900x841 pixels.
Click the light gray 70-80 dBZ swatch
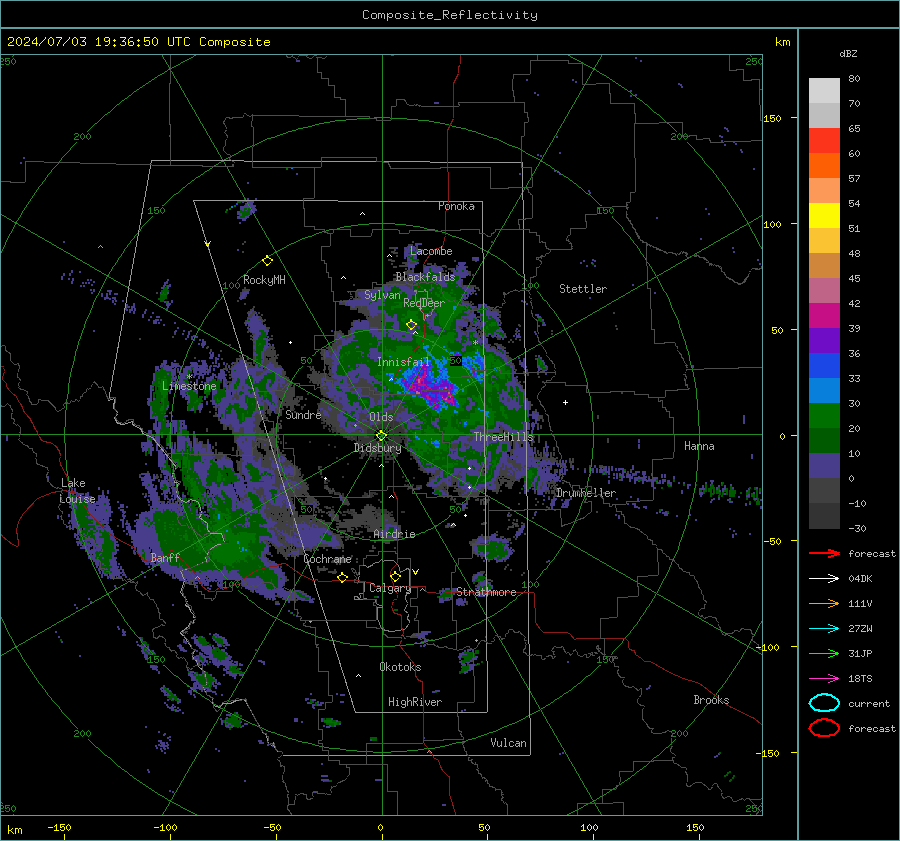tap(824, 91)
